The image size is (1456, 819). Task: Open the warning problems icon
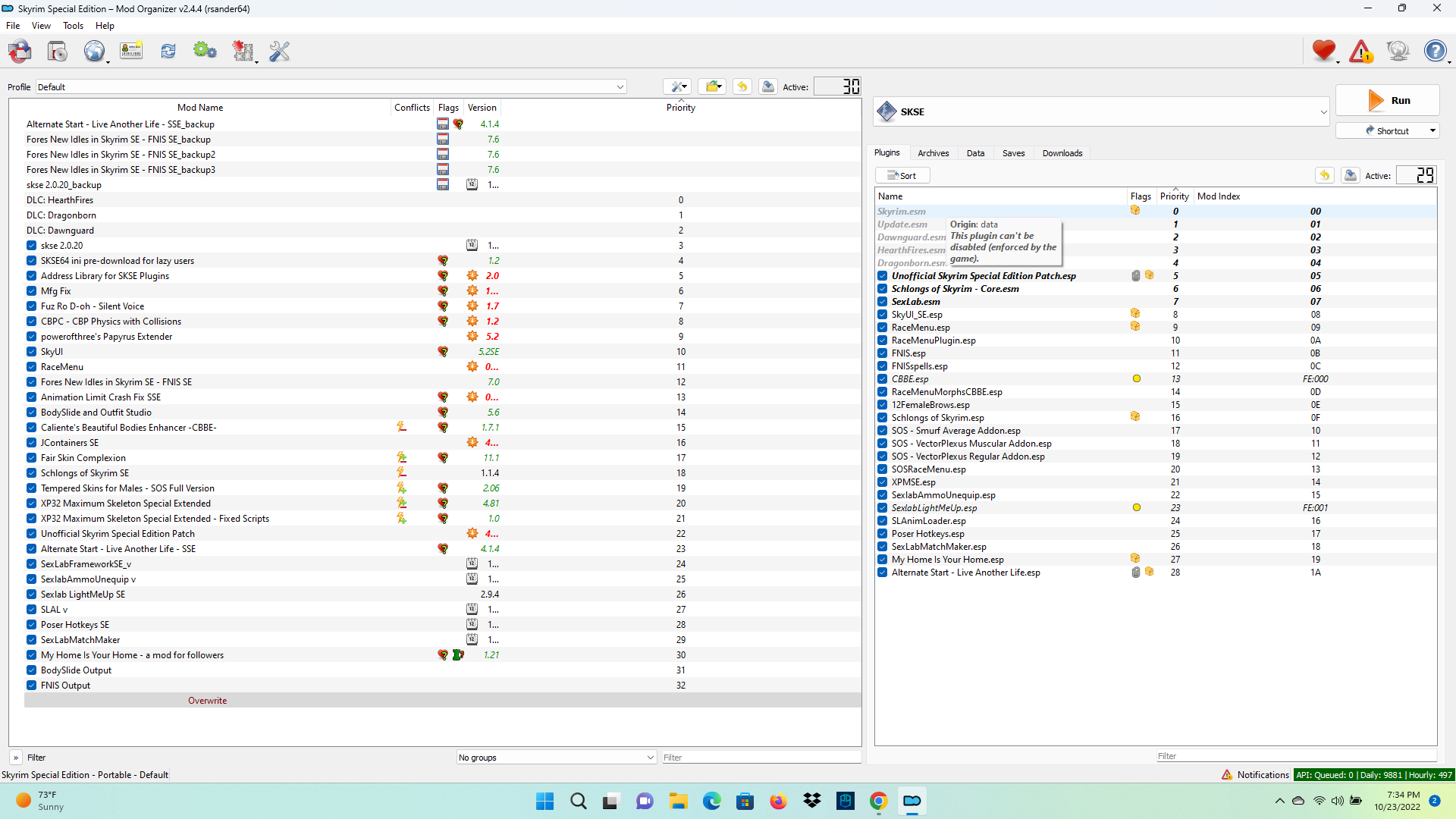[1361, 52]
